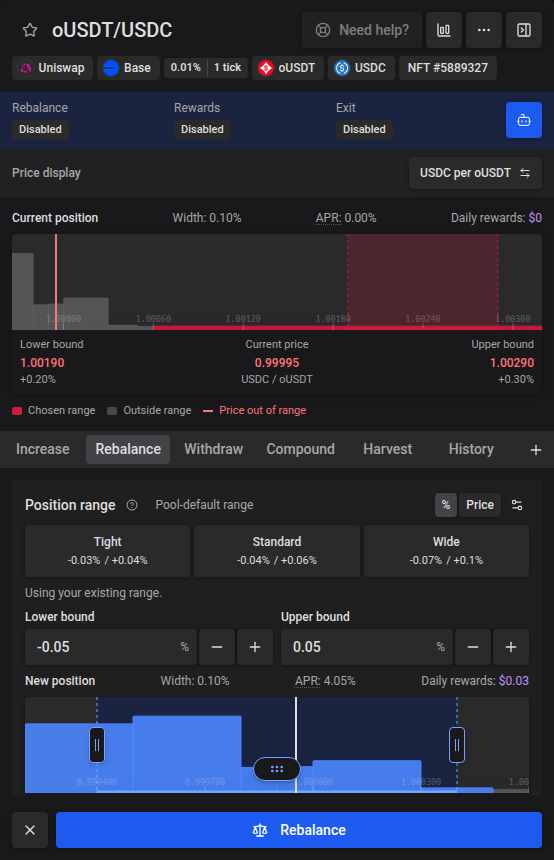Click the current price 0.99995
554x860 pixels.
(277, 363)
